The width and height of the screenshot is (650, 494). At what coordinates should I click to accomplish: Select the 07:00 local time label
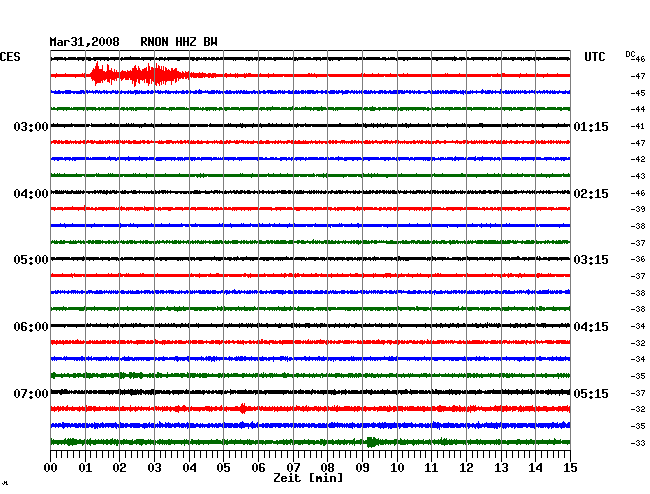click(31, 393)
